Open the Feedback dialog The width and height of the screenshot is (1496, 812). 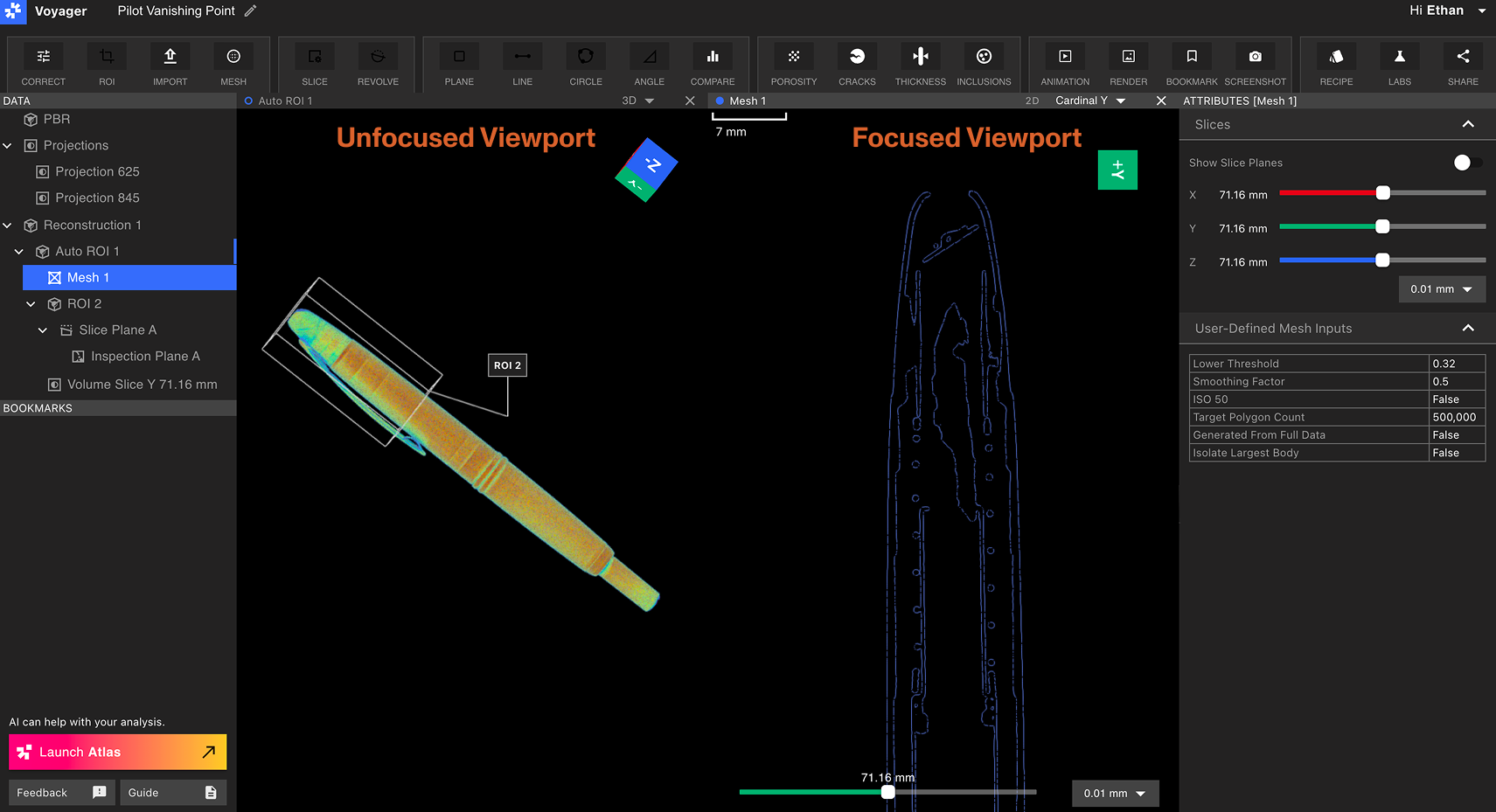[x=60, y=792]
